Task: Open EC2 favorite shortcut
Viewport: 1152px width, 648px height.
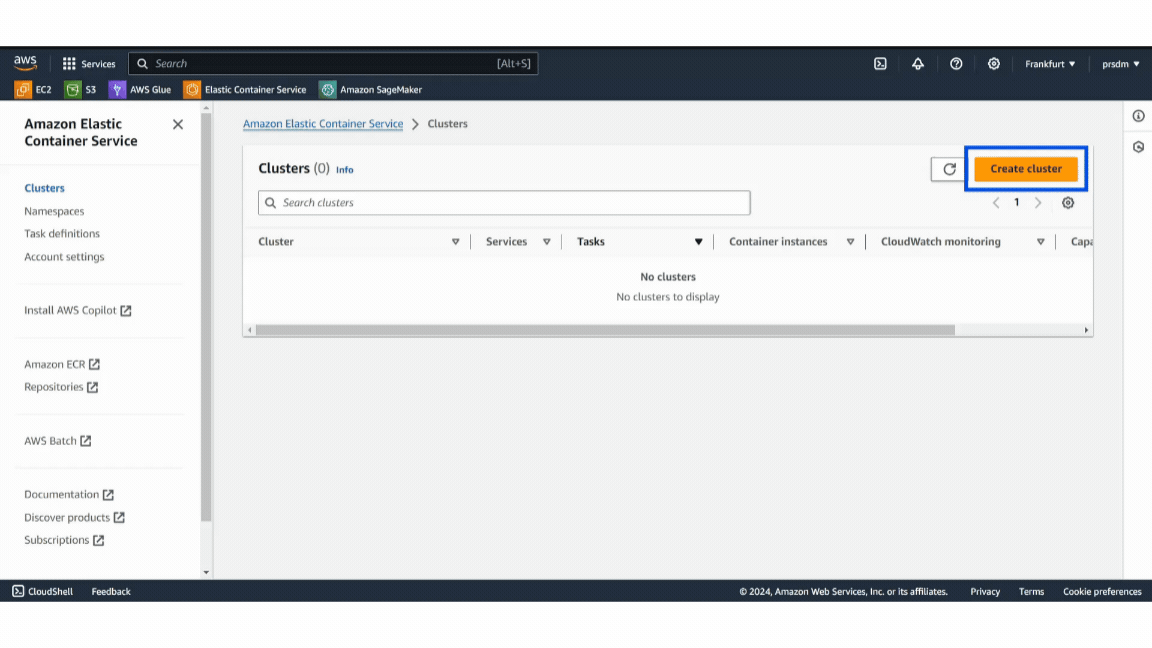Action: click(33, 90)
